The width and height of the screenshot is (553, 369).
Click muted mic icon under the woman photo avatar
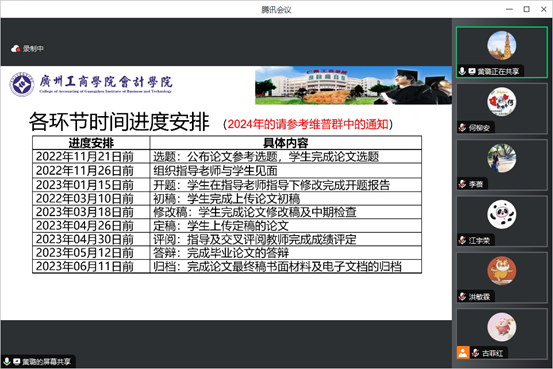tap(462, 184)
